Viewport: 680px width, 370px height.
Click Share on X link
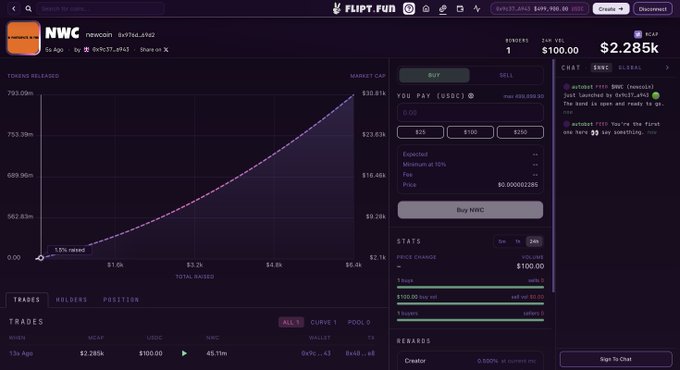pos(154,49)
